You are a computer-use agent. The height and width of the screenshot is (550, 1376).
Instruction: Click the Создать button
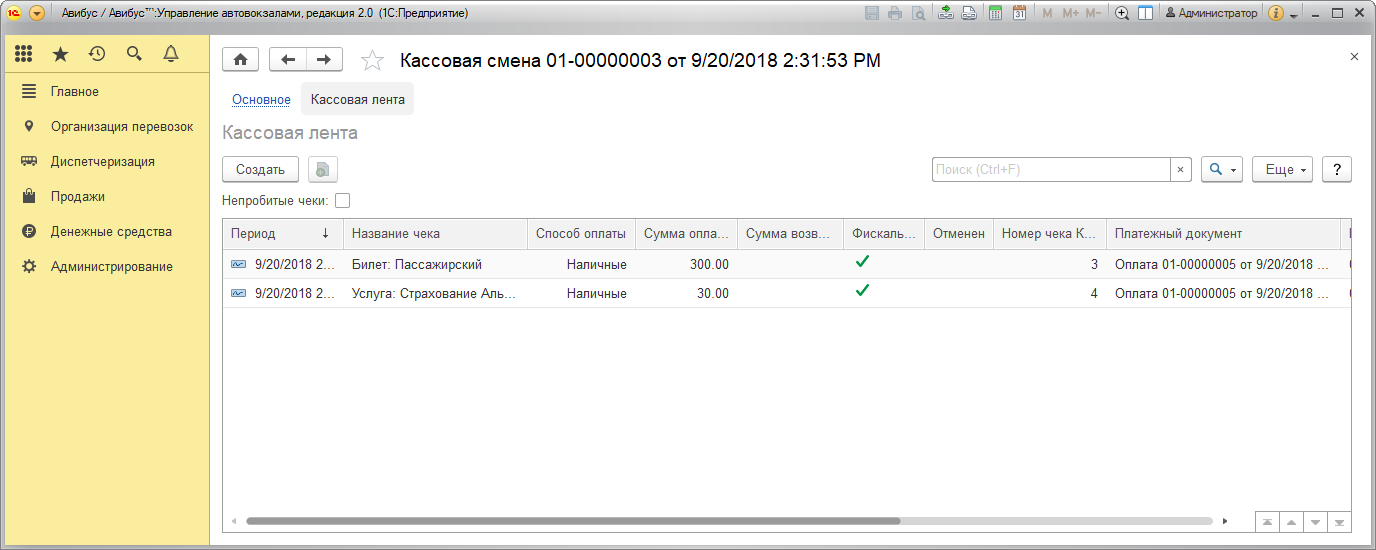260,170
